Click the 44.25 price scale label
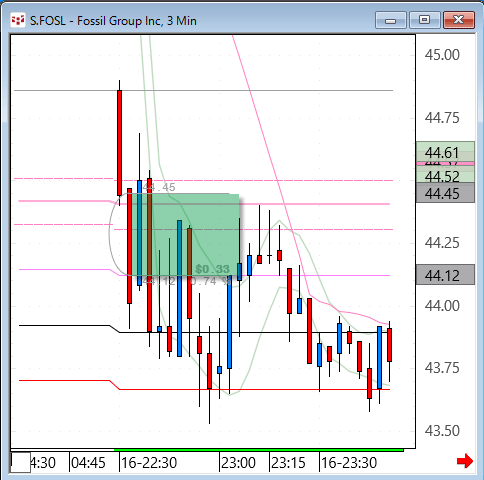 coord(442,243)
